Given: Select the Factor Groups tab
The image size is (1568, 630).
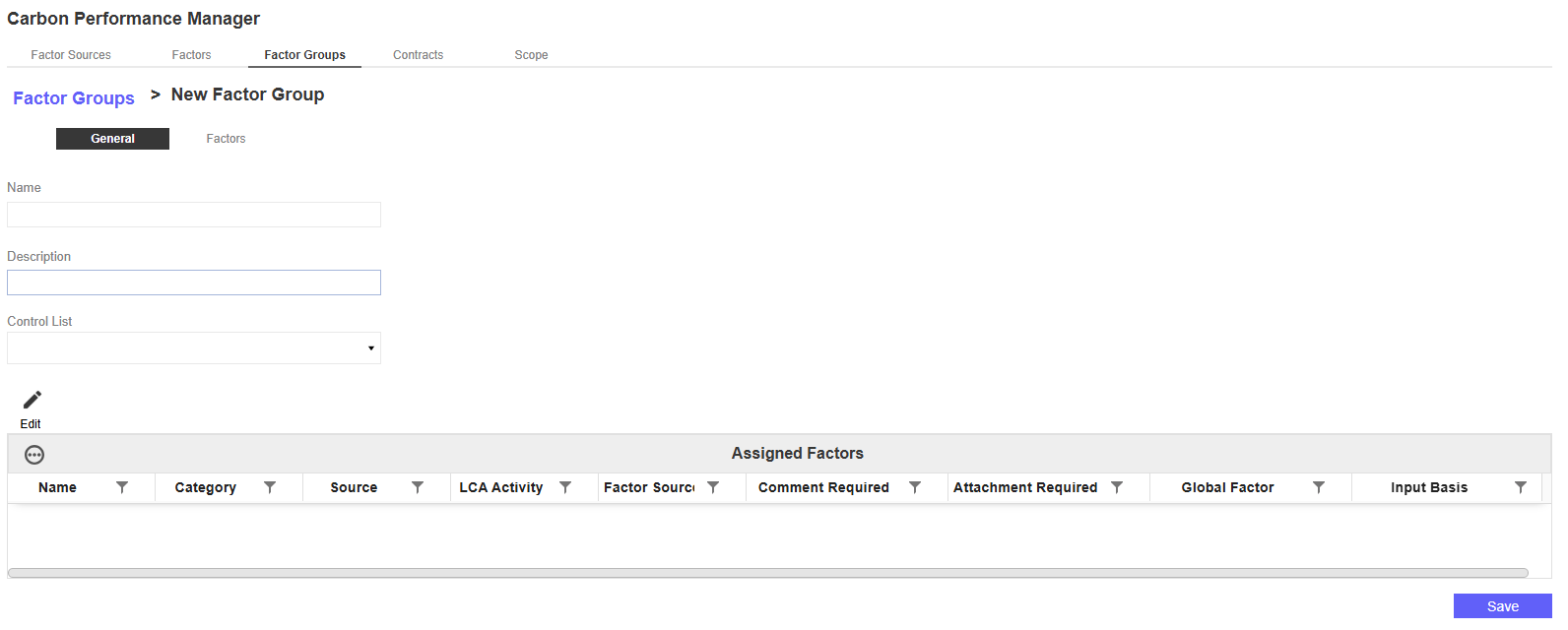Looking at the screenshot, I should tap(304, 55).
